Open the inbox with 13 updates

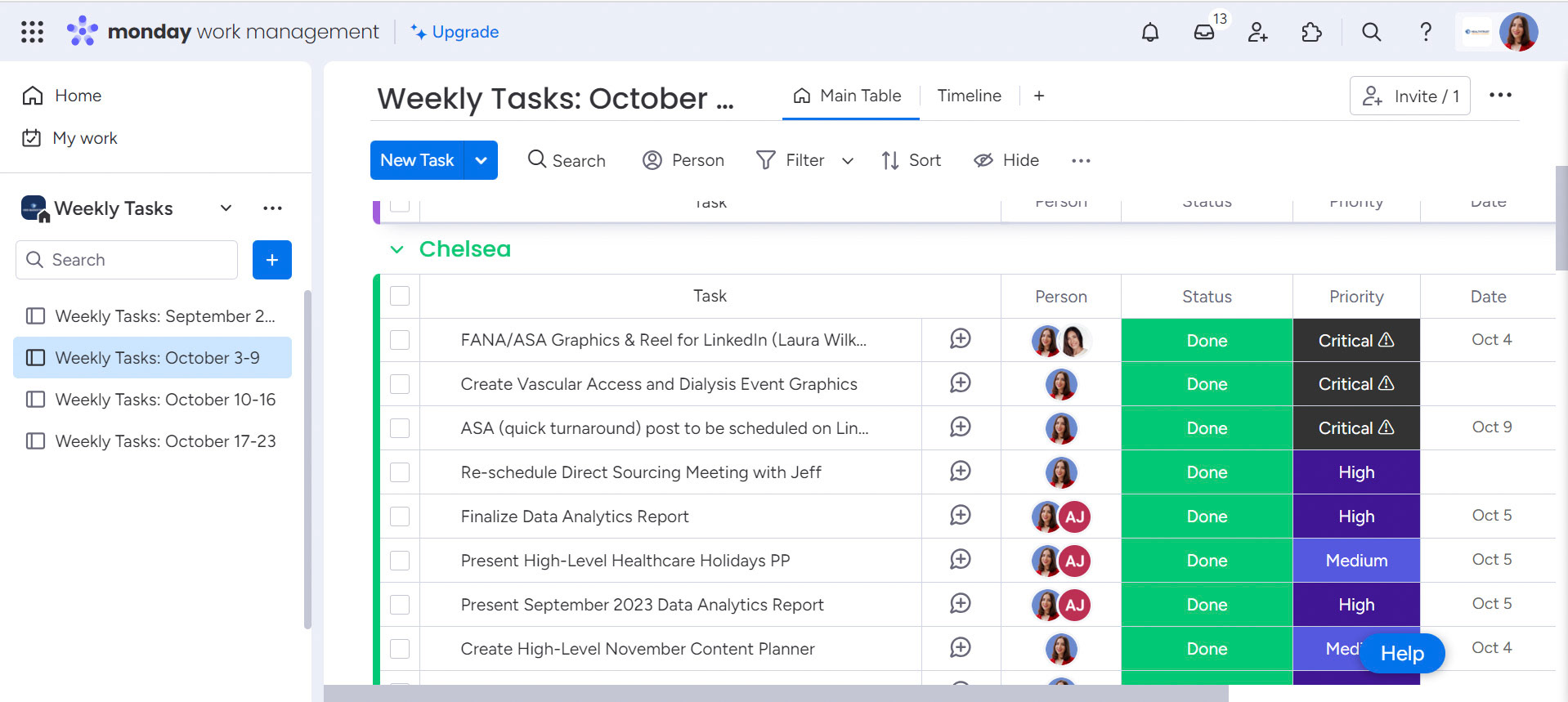pos(1204,32)
